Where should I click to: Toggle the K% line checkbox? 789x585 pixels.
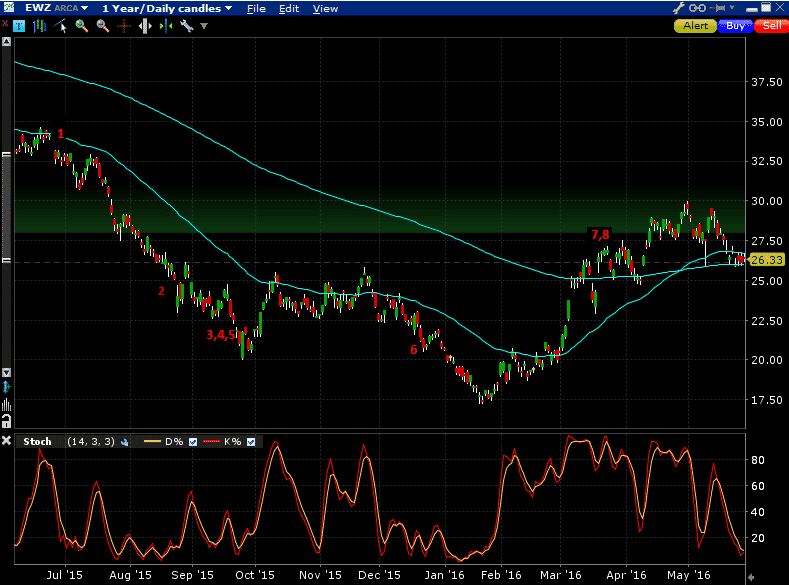click(x=251, y=442)
